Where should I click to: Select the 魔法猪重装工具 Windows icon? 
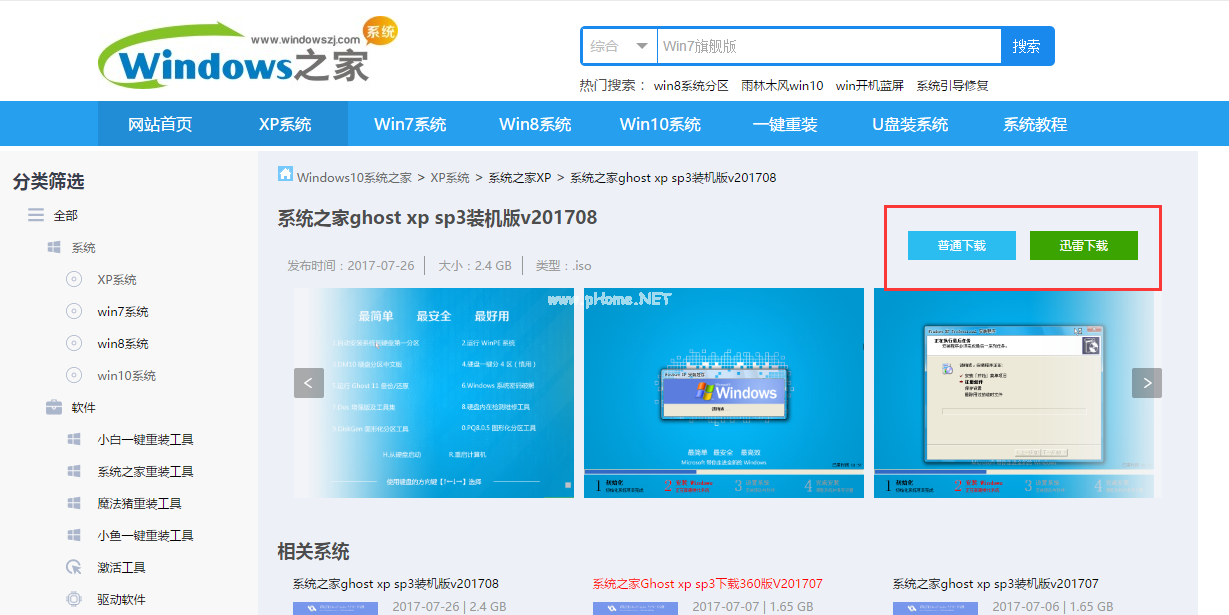[x=75, y=503]
